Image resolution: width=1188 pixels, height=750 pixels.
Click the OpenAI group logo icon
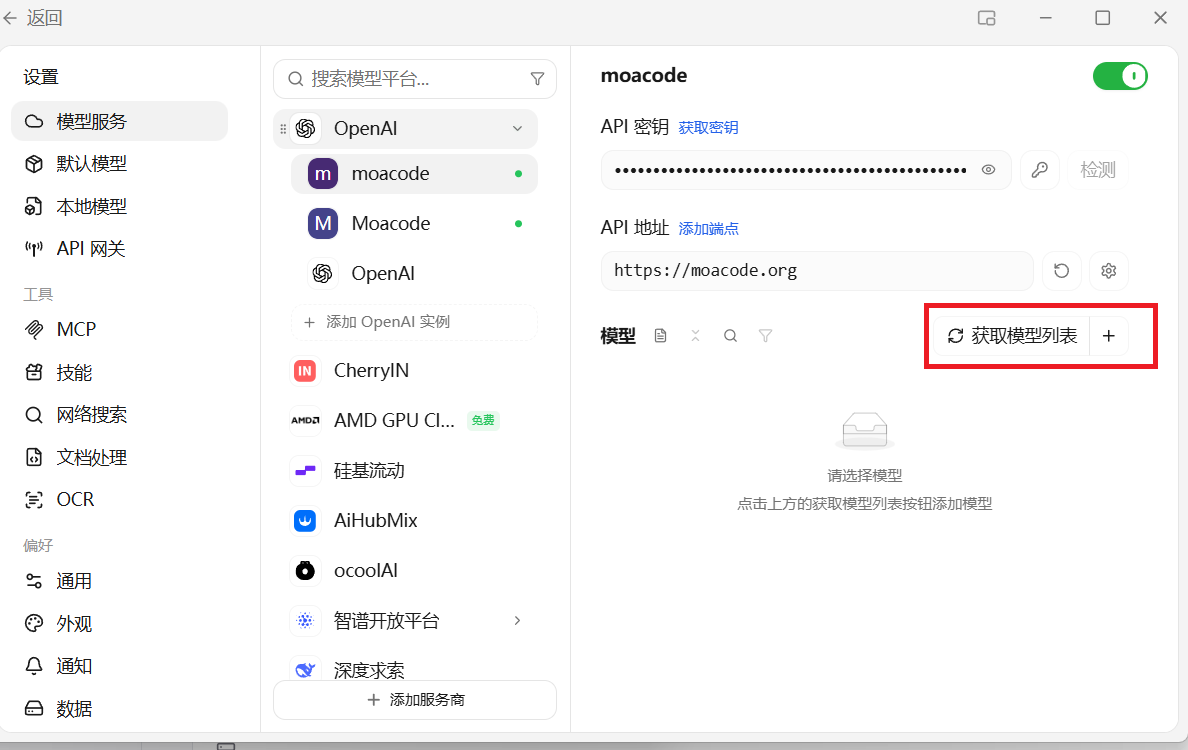pyautogui.click(x=305, y=129)
